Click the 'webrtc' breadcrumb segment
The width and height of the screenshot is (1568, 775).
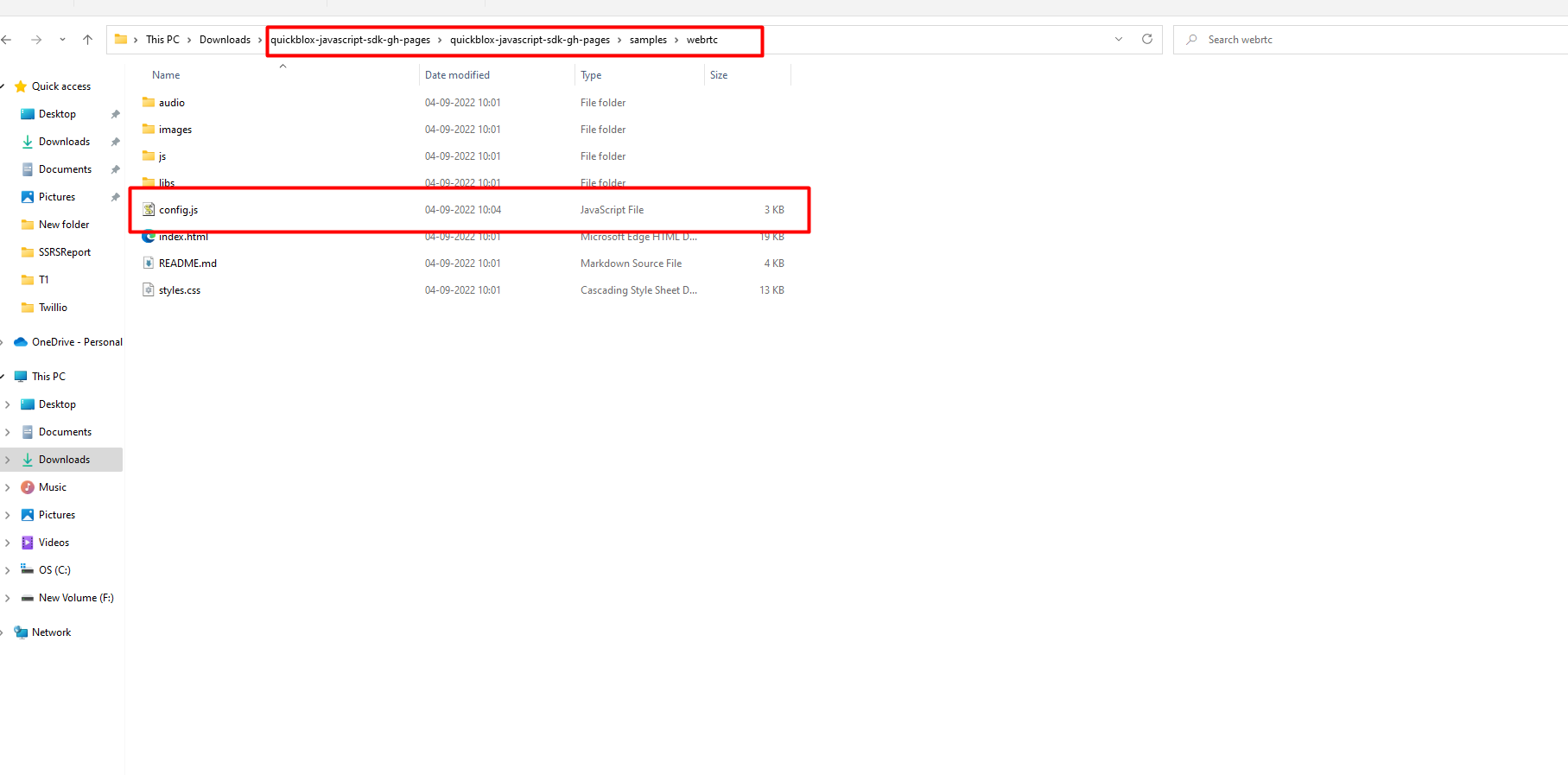[x=702, y=40]
